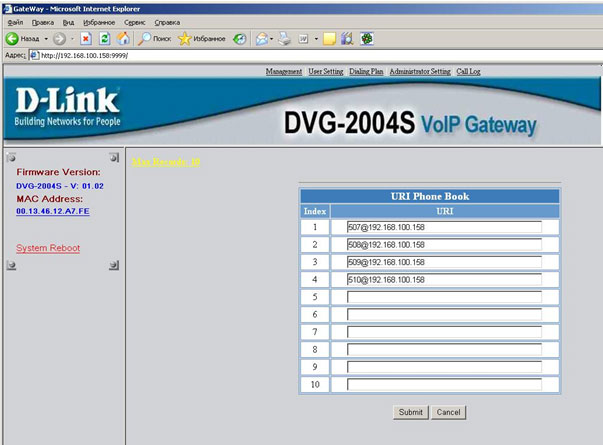
Task: Open the Administrator Setting link
Action: click(x=420, y=72)
